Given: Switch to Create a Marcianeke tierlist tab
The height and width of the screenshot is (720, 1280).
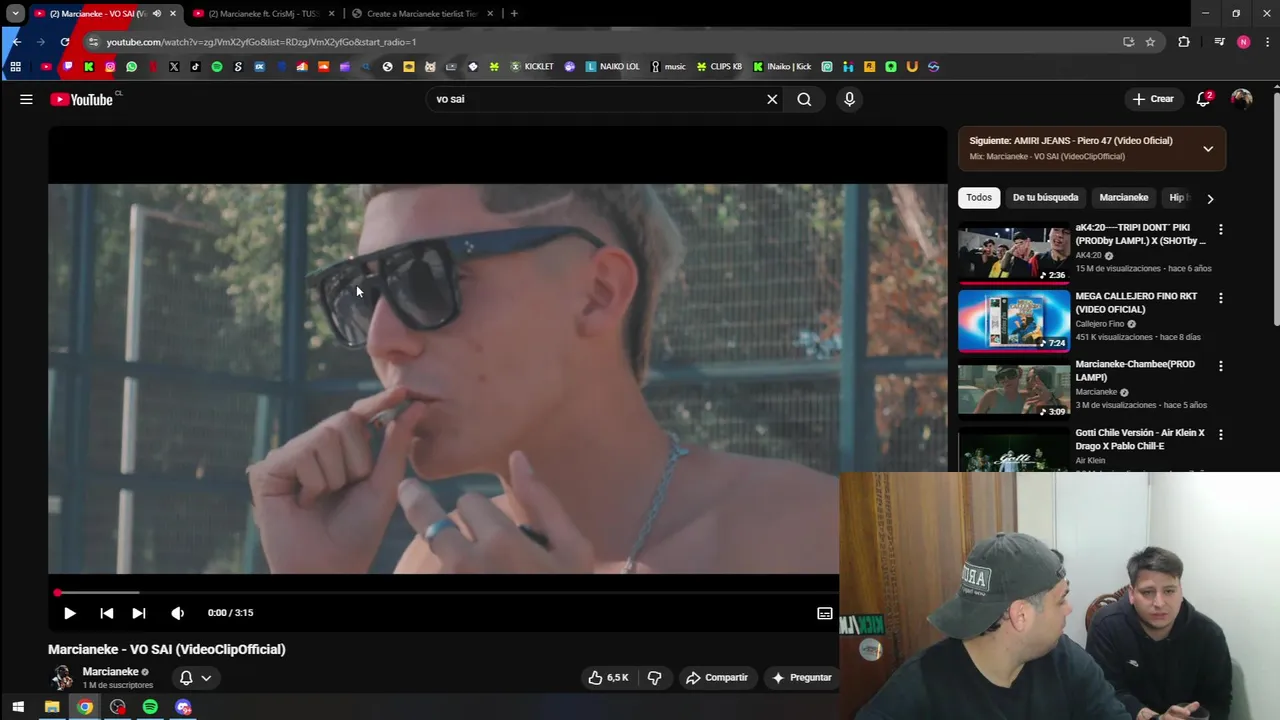Looking at the screenshot, I should [422, 14].
